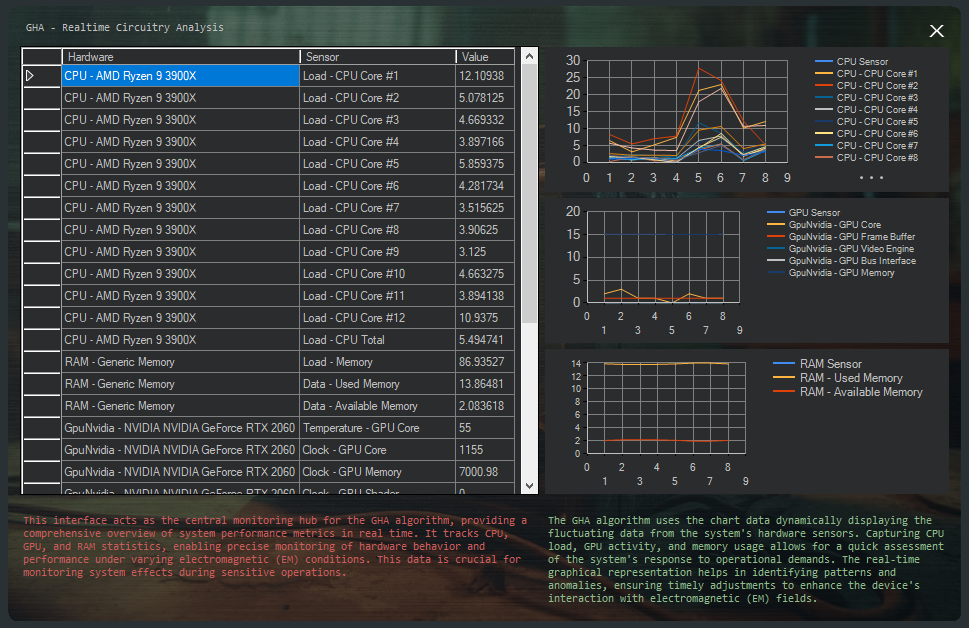Select the Load - CPU Core #8 cell
969x628 pixels.
378,230
